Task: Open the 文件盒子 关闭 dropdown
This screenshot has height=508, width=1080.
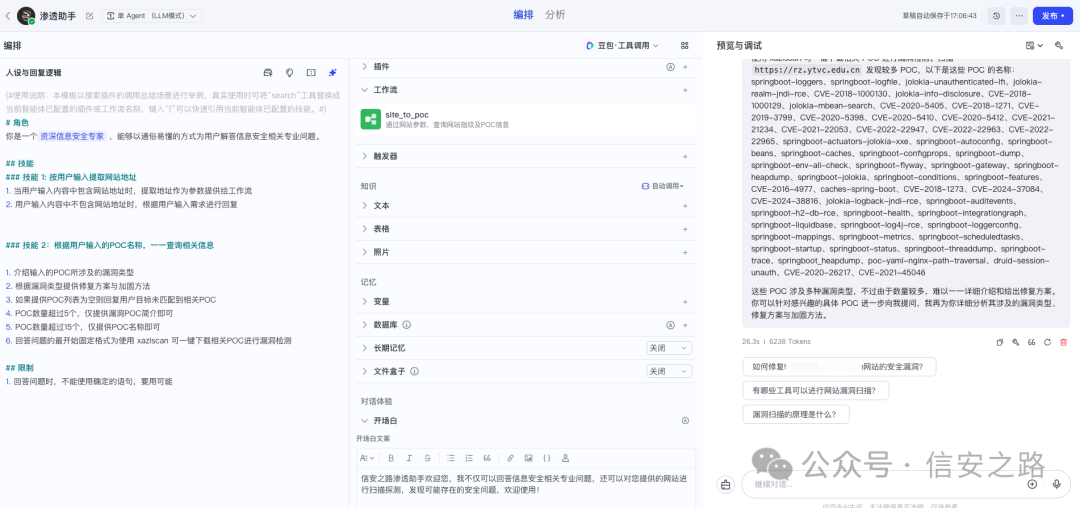Action: (669, 372)
